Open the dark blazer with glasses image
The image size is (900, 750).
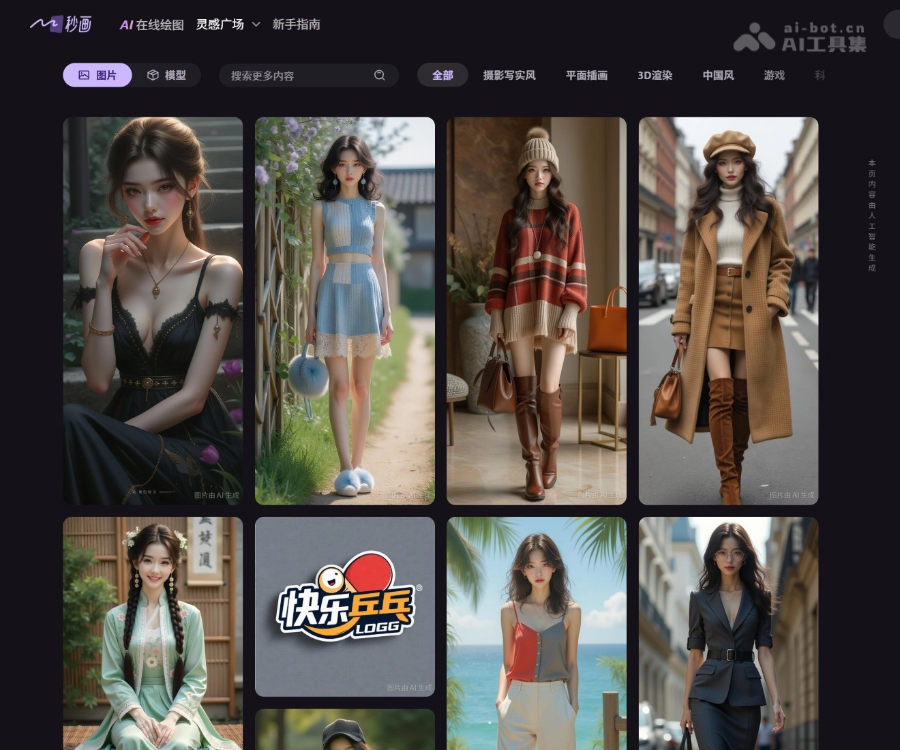[729, 634]
